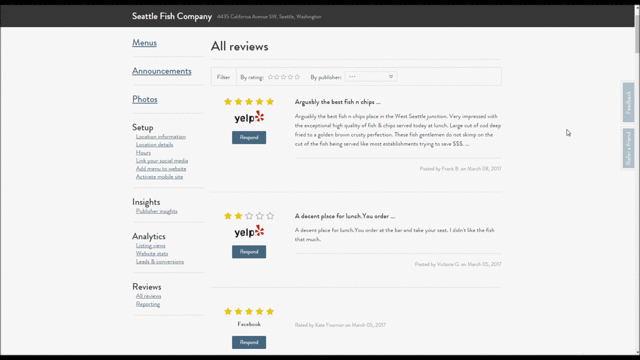Image resolution: width=640 pixels, height=360 pixels.
Task: Open the Announcements section
Action: [x=162, y=71]
